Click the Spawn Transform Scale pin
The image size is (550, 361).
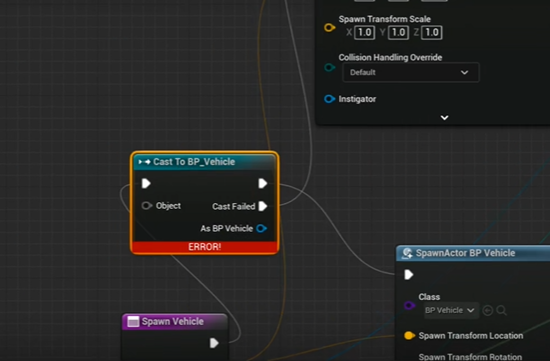329,27
